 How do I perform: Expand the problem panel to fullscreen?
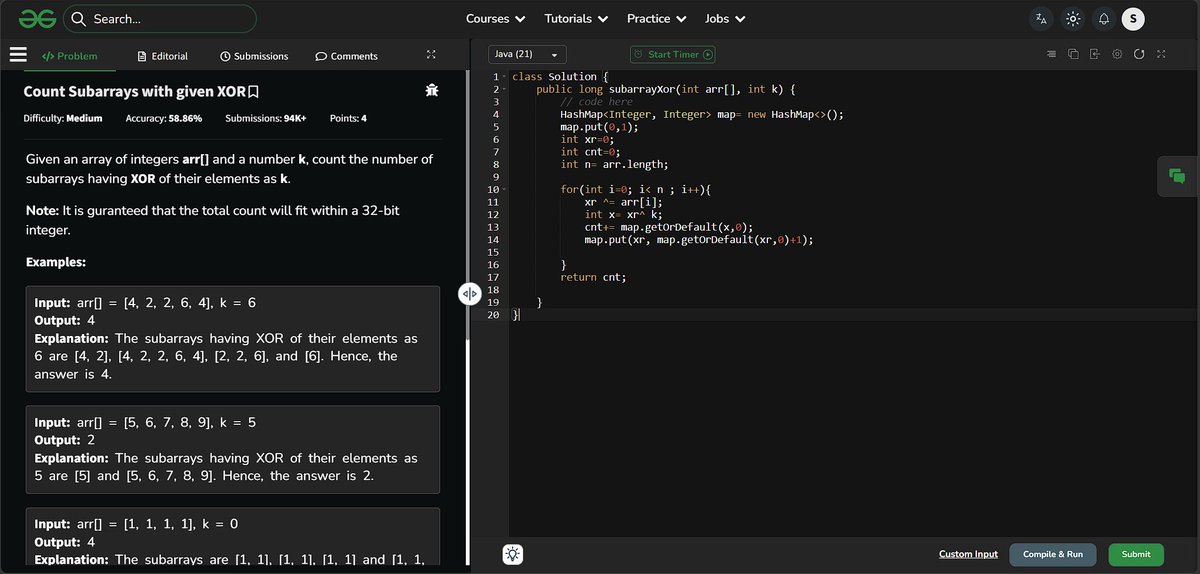(x=431, y=55)
